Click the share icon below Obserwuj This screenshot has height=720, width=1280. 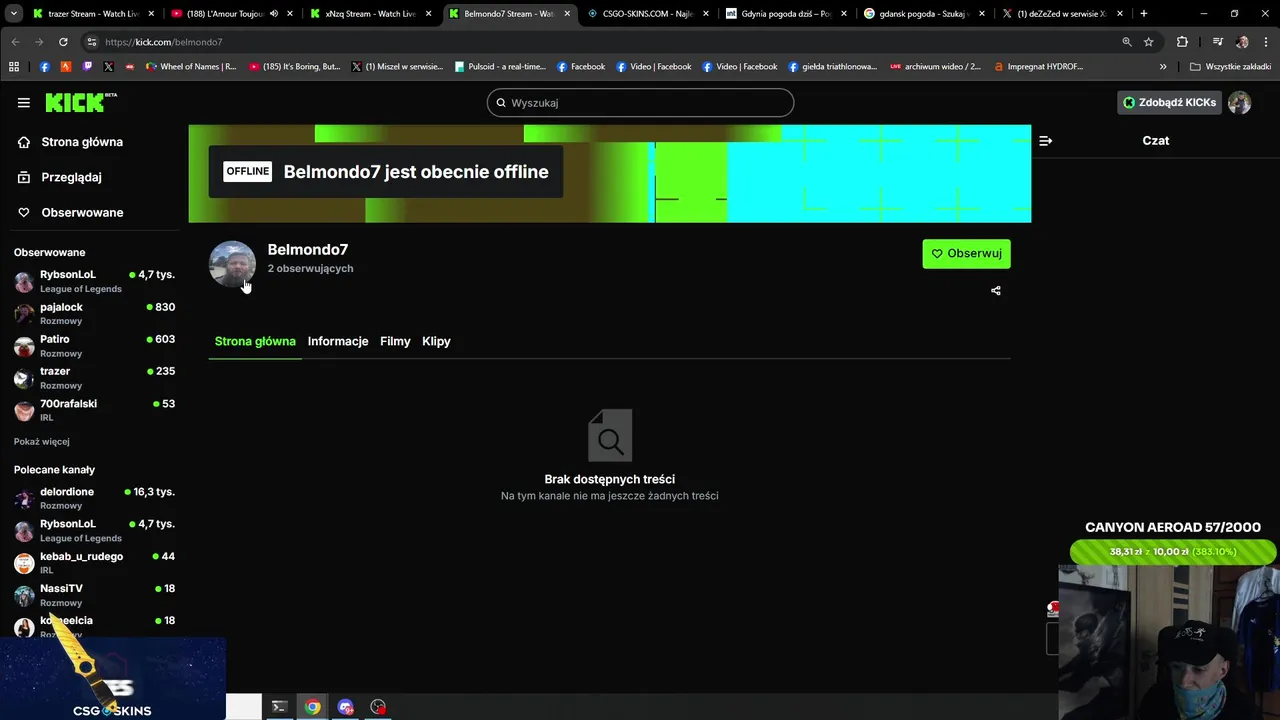(995, 291)
